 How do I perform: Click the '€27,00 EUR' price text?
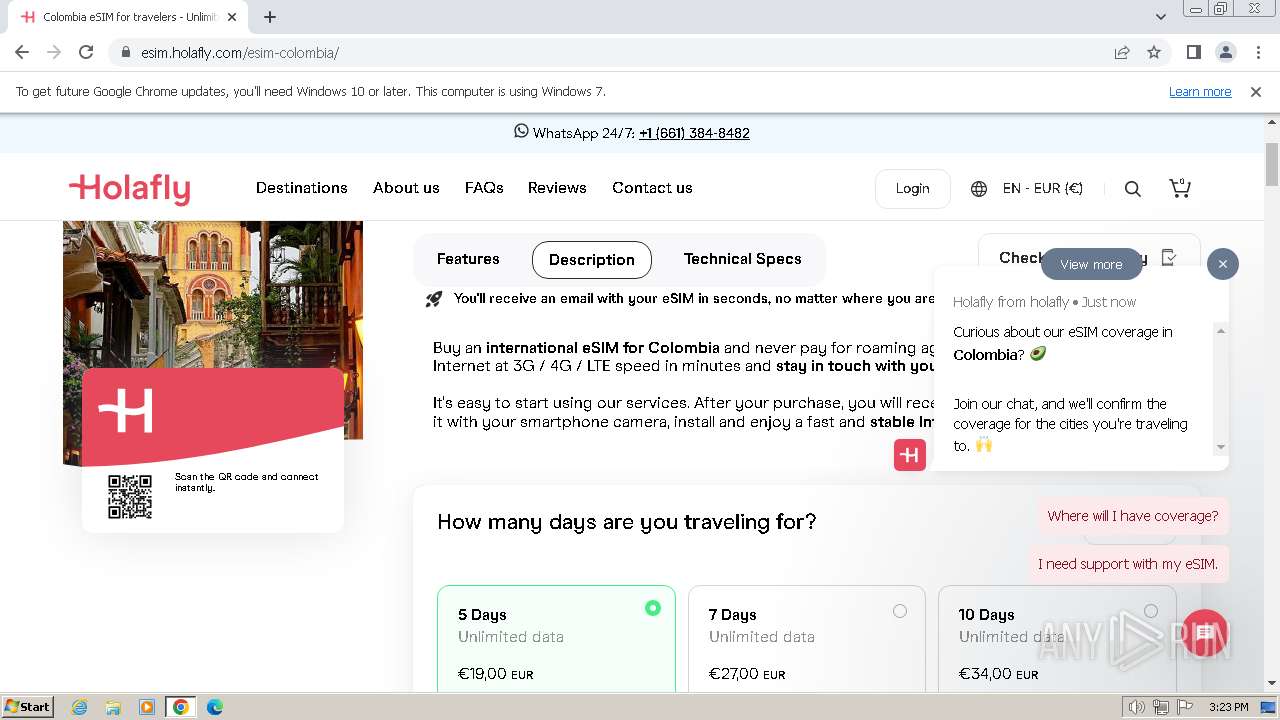click(747, 674)
